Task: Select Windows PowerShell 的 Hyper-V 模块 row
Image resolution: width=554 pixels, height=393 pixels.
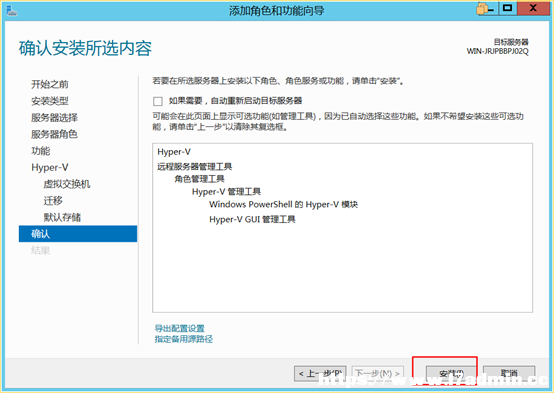Action: coord(283,205)
